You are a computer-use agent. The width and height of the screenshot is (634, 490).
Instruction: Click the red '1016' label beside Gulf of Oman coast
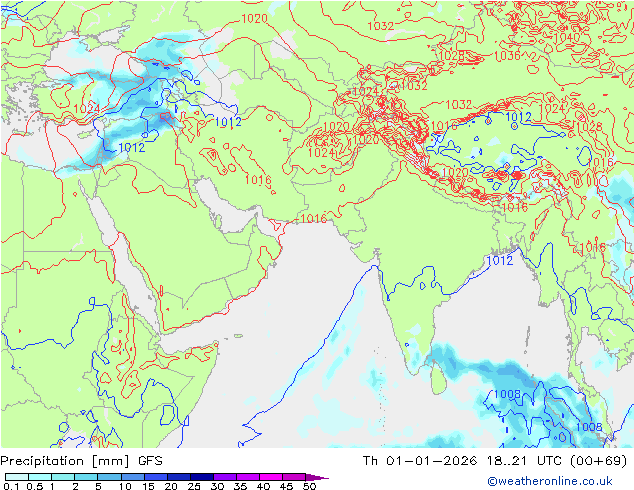(313, 218)
